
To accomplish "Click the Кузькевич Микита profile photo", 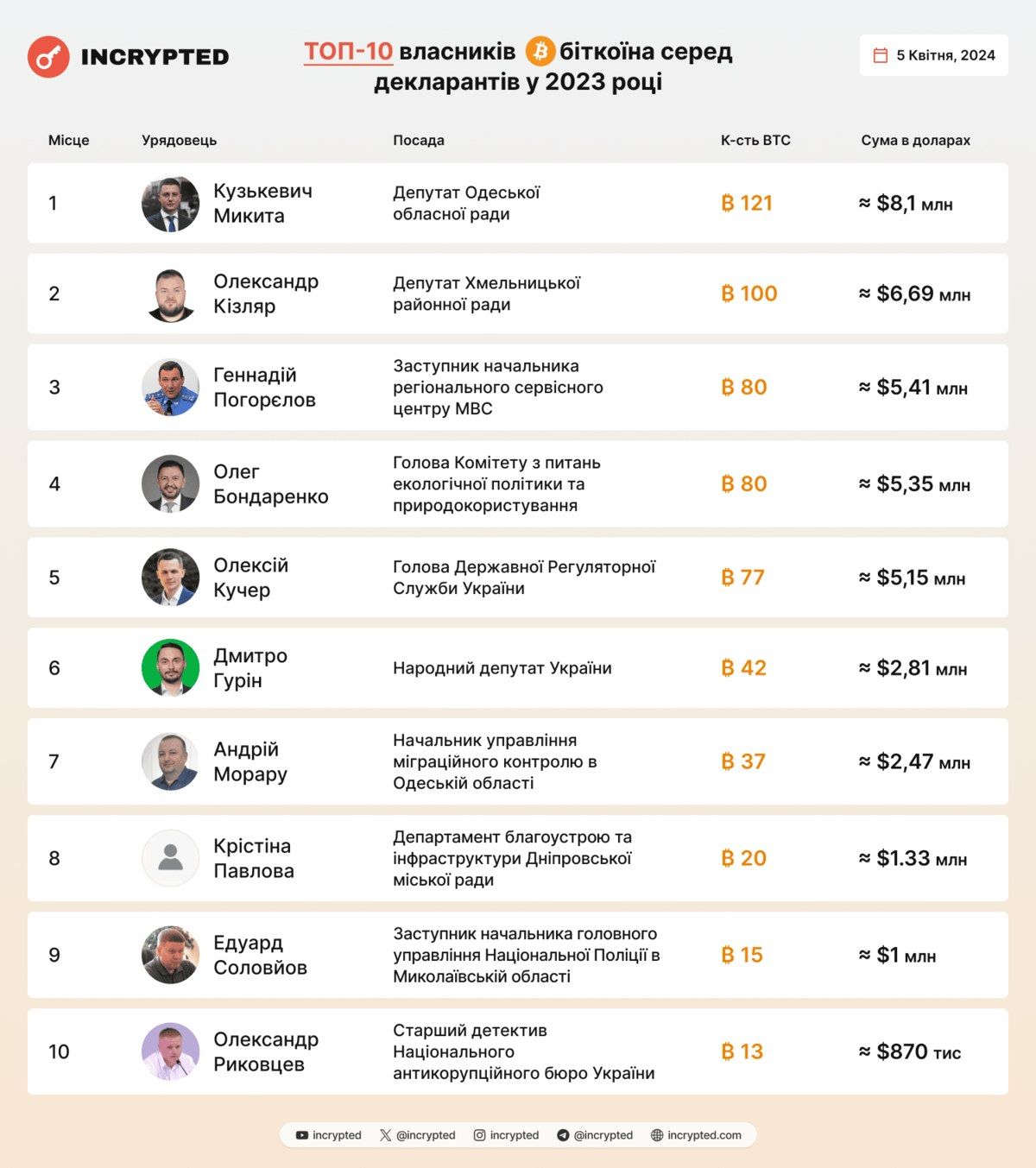I will click(x=170, y=205).
